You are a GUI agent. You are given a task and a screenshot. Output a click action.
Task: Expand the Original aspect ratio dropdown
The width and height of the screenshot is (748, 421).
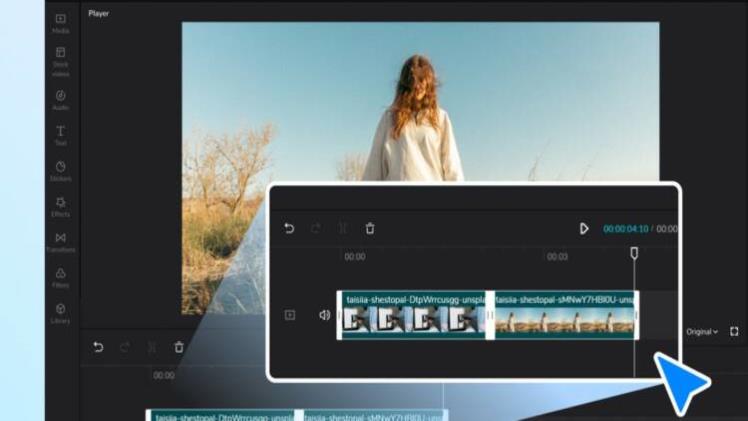tap(702, 331)
